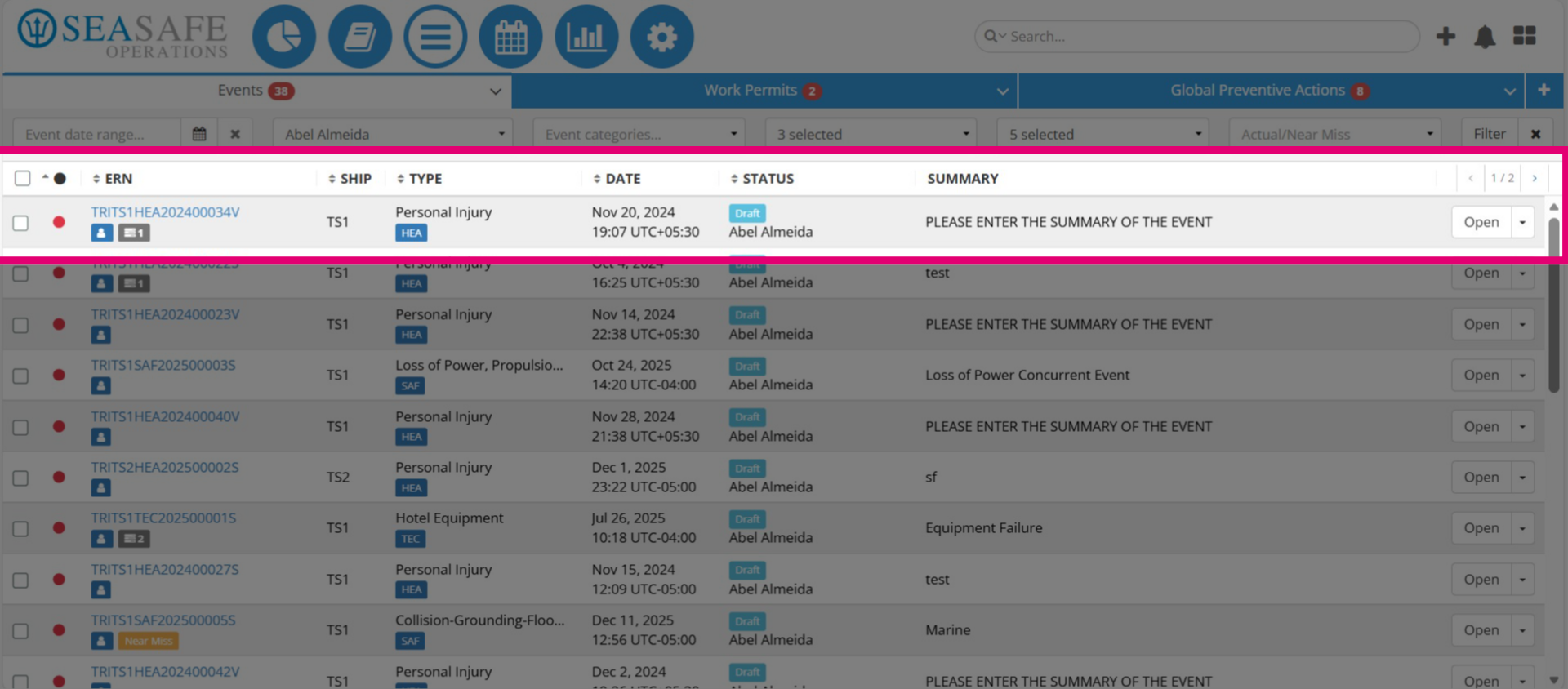
Task: Open the logbook icon in top navigation
Action: (x=359, y=37)
